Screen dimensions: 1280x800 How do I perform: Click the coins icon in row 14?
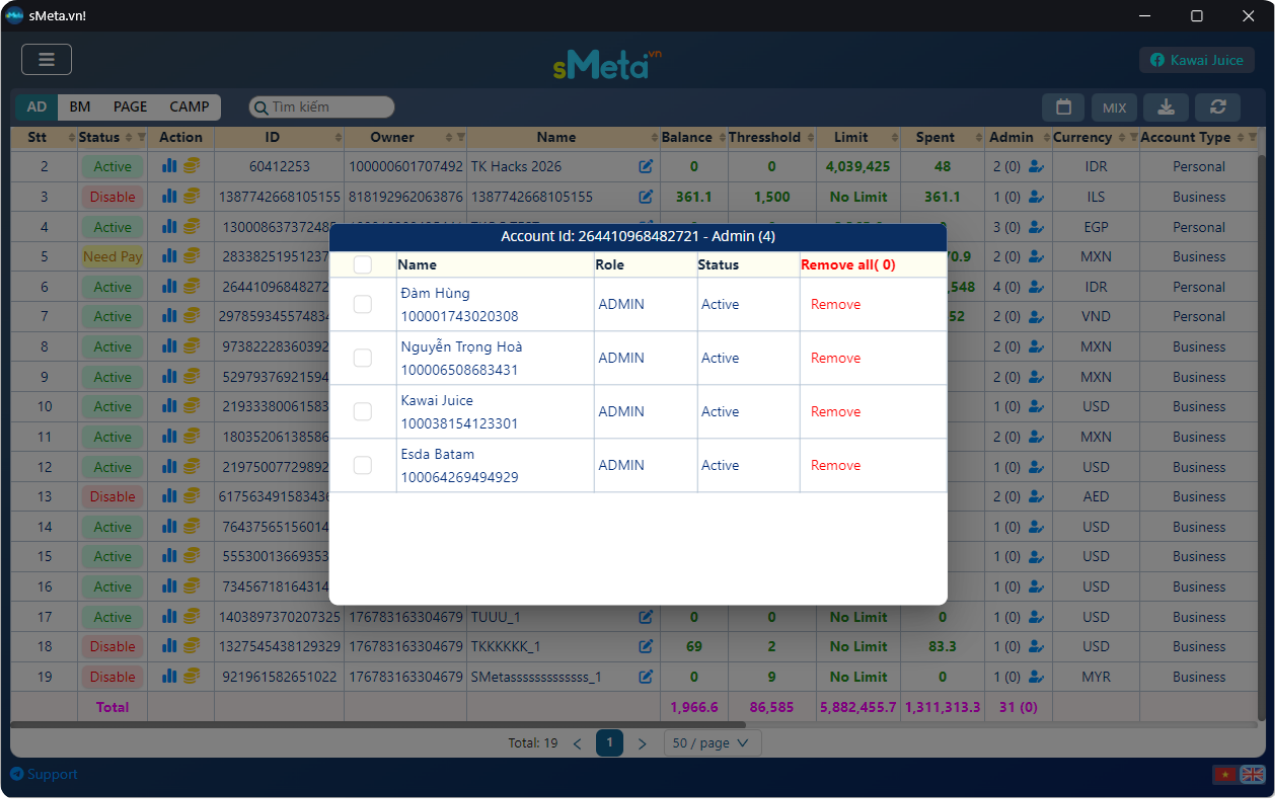click(191, 527)
